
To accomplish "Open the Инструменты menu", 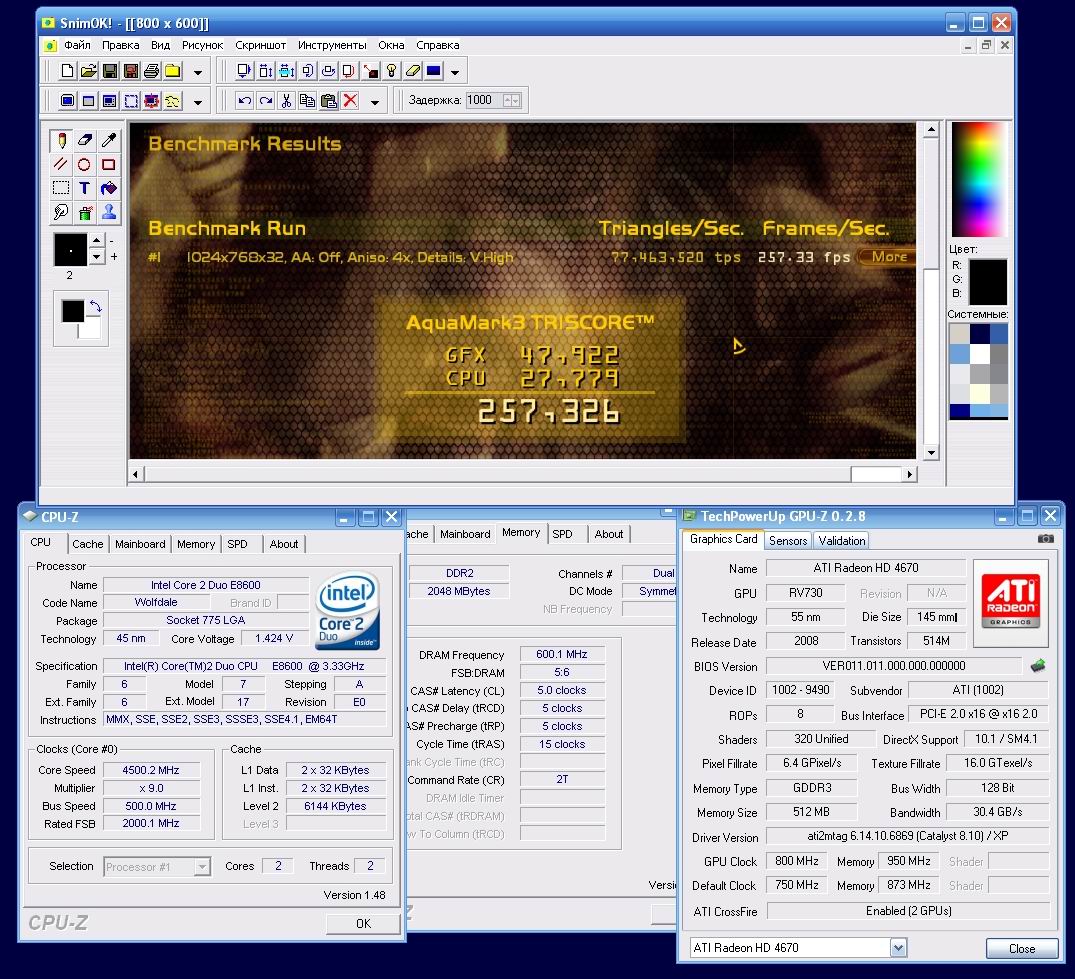I will 332,45.
